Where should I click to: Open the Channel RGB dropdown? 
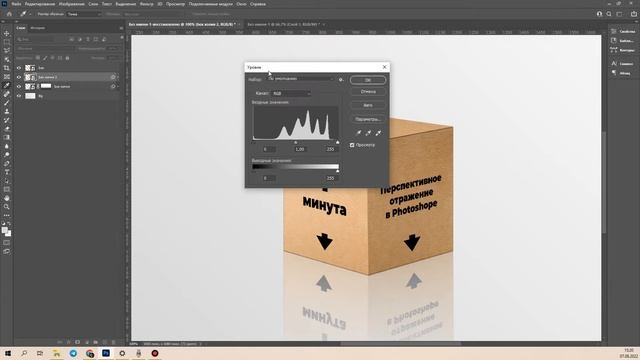[x=291, y=93]
